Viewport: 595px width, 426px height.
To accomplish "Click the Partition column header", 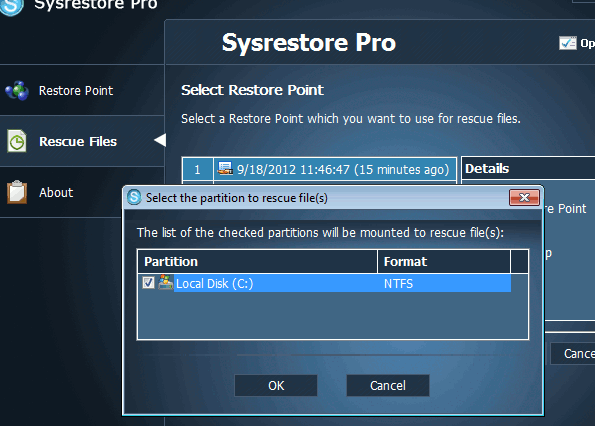I will click(257, 261).
